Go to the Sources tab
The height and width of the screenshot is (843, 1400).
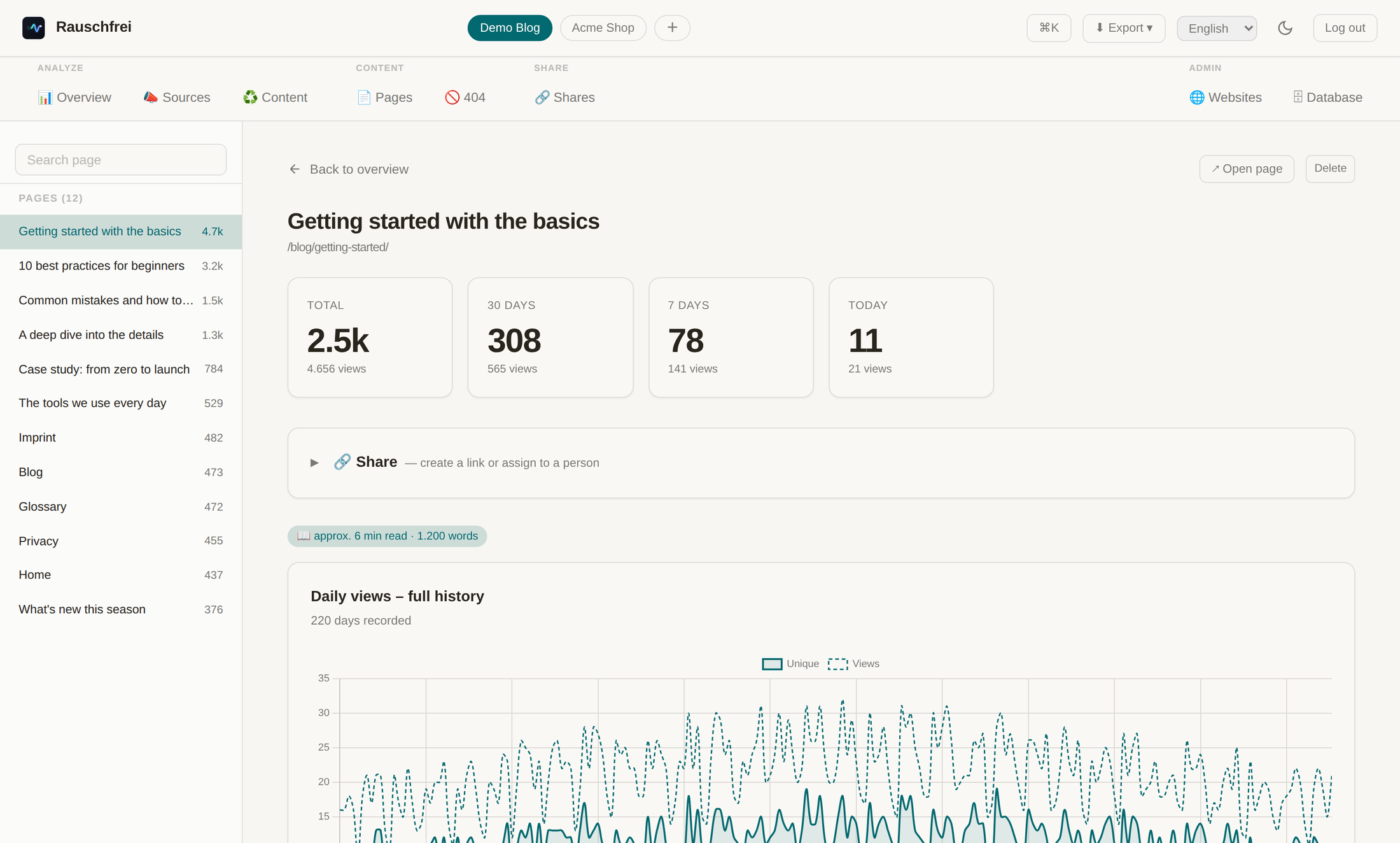177,97
